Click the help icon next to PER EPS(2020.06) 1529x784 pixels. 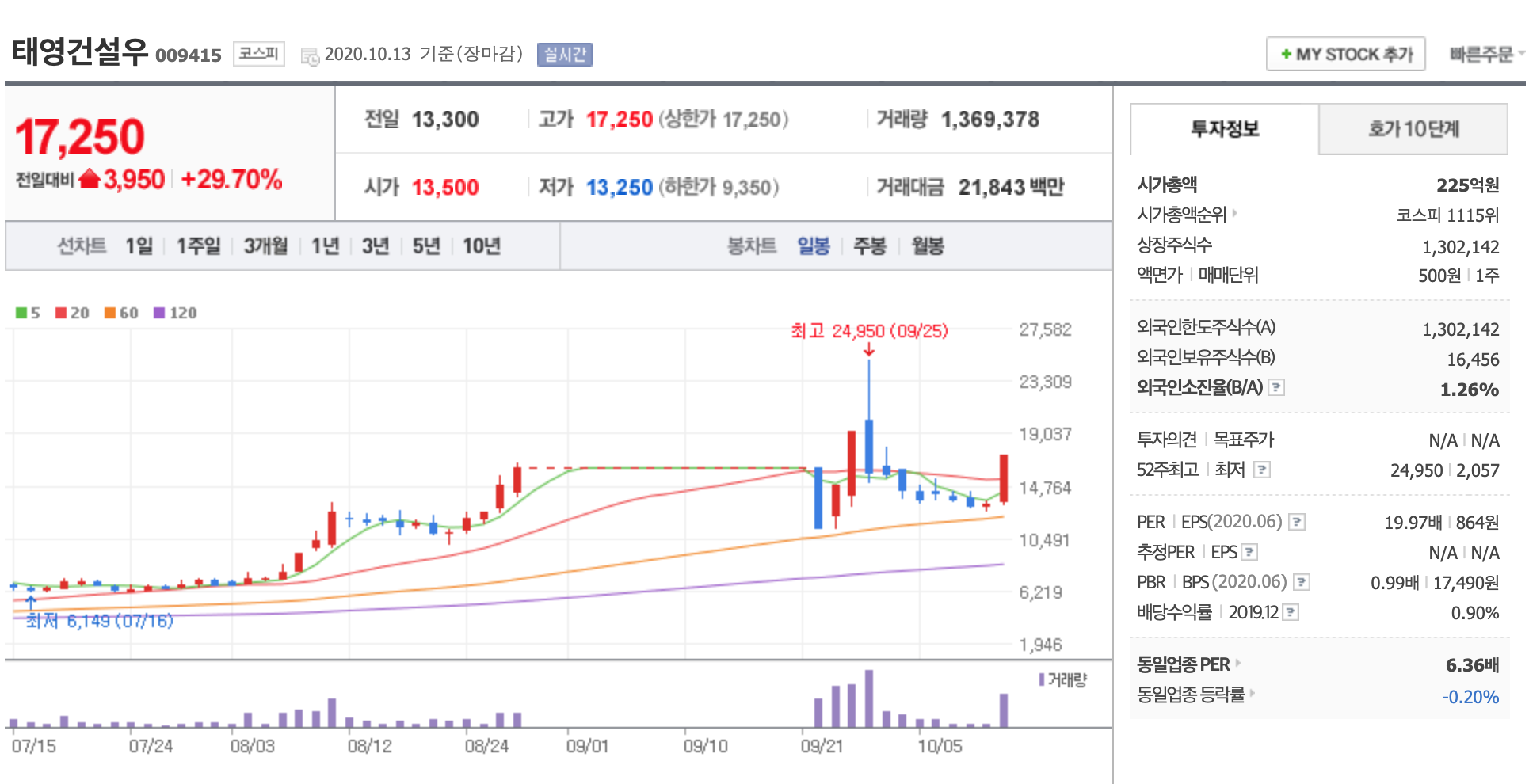point(1297,522)
